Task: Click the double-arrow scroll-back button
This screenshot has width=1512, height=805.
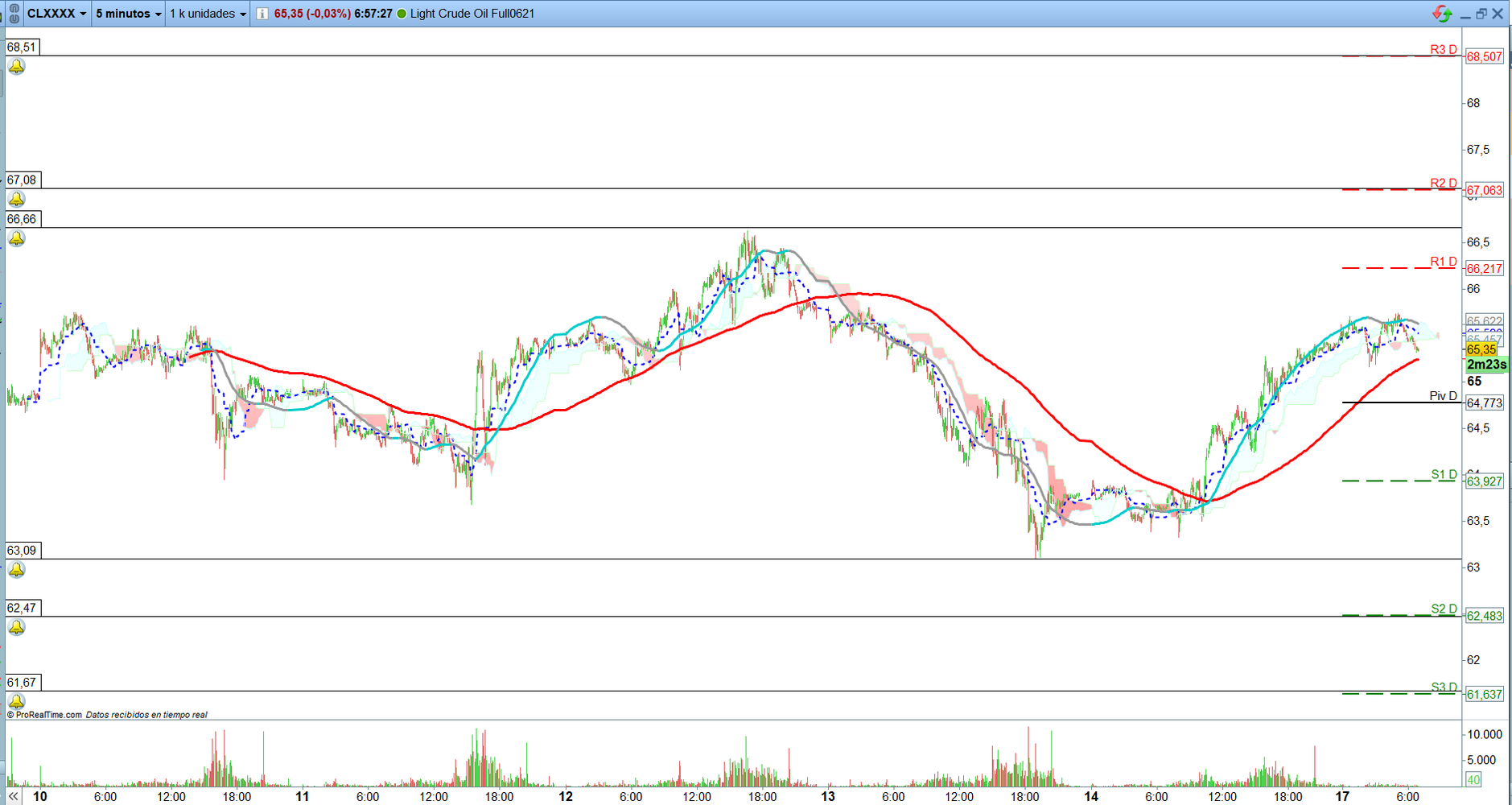Action: coord(14,796)
